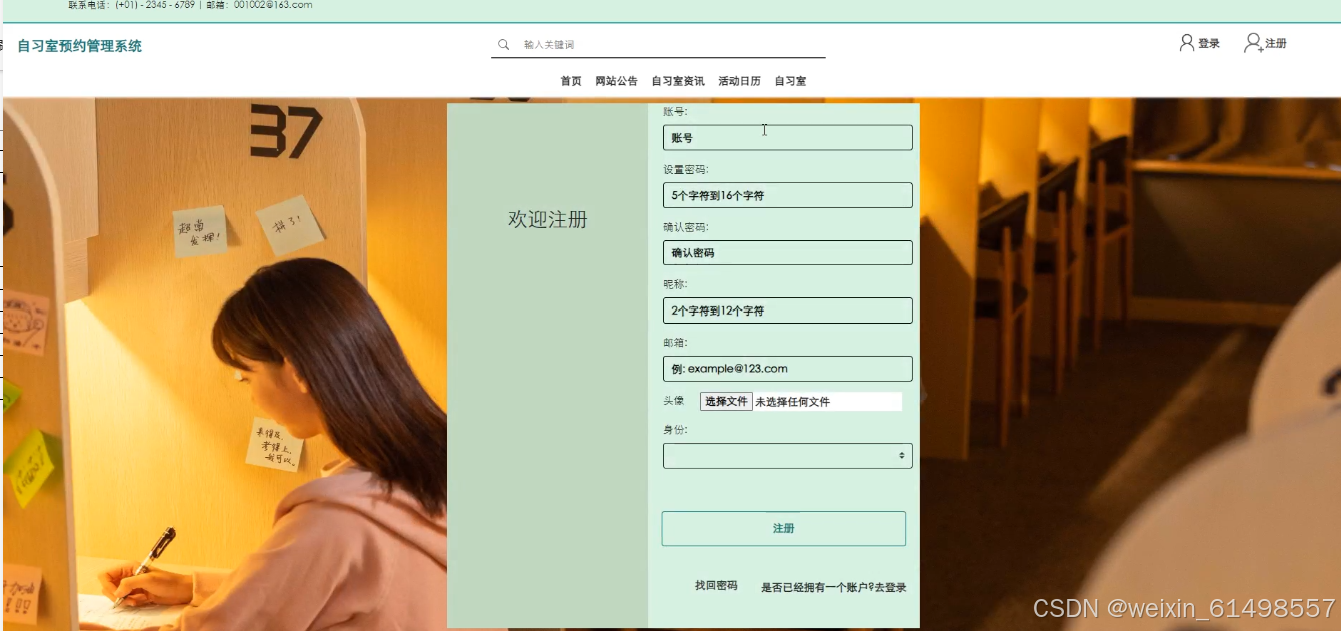Open 活动日历 menu item
The image size is (1341, 631).
tap(739, 81)
